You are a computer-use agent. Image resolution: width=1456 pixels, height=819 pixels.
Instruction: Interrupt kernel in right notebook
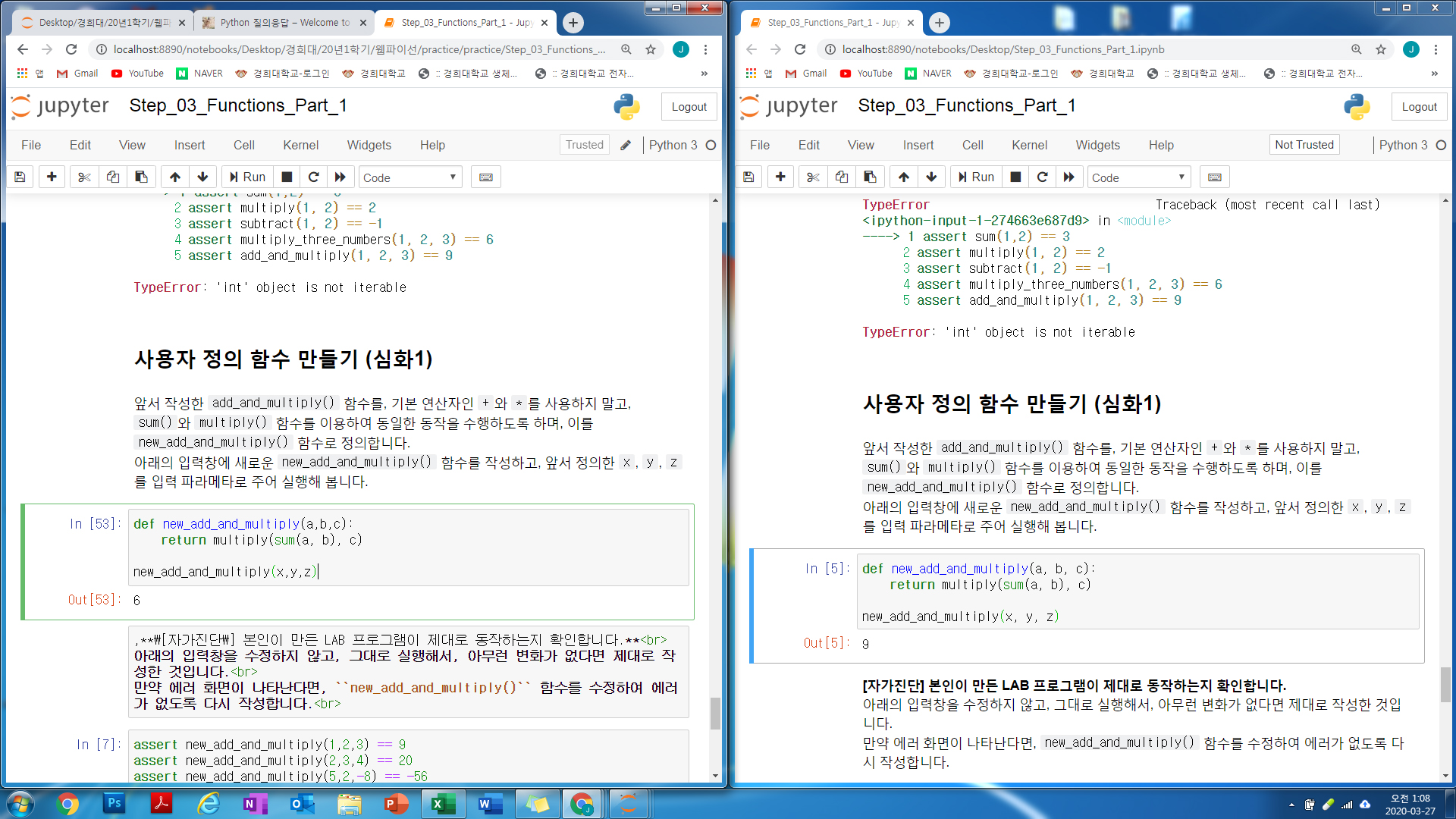tap(1015, 177)
